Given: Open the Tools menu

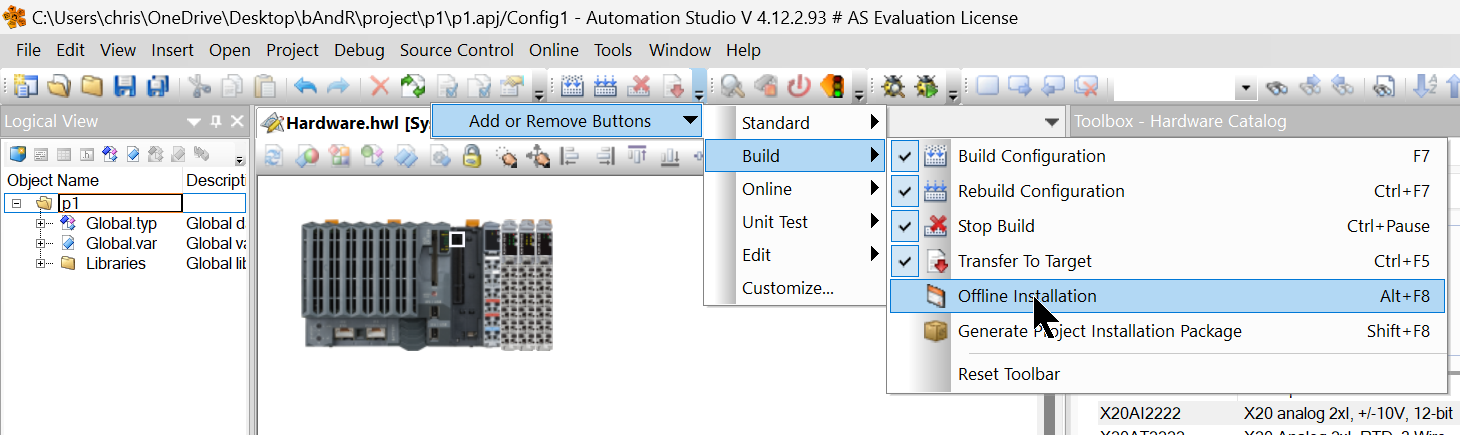Looking at the screenshot, I should pyautogui.click(x=613, y=50).
